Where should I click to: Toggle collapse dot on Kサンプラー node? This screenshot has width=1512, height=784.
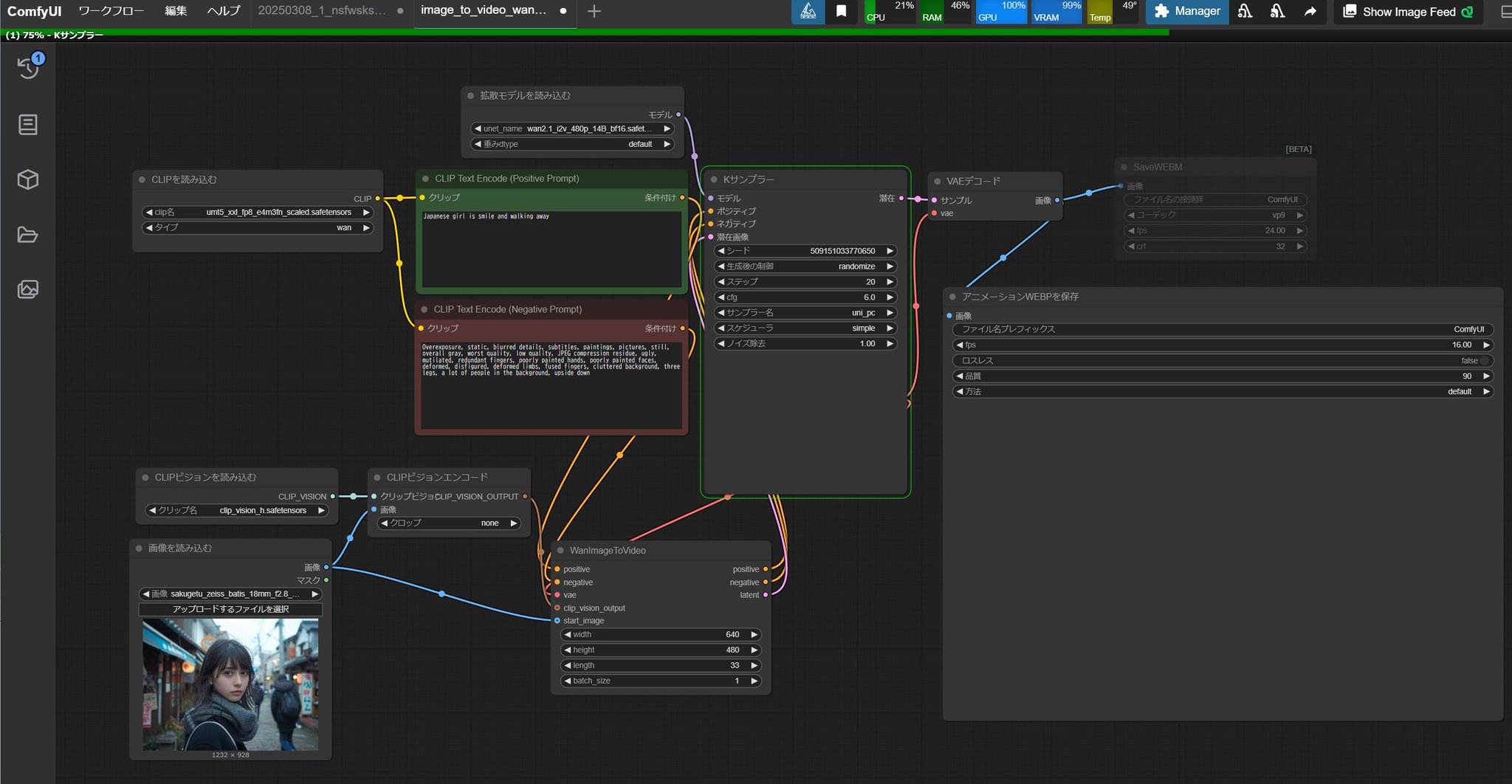pyautogui.click(x=714, y=179)
